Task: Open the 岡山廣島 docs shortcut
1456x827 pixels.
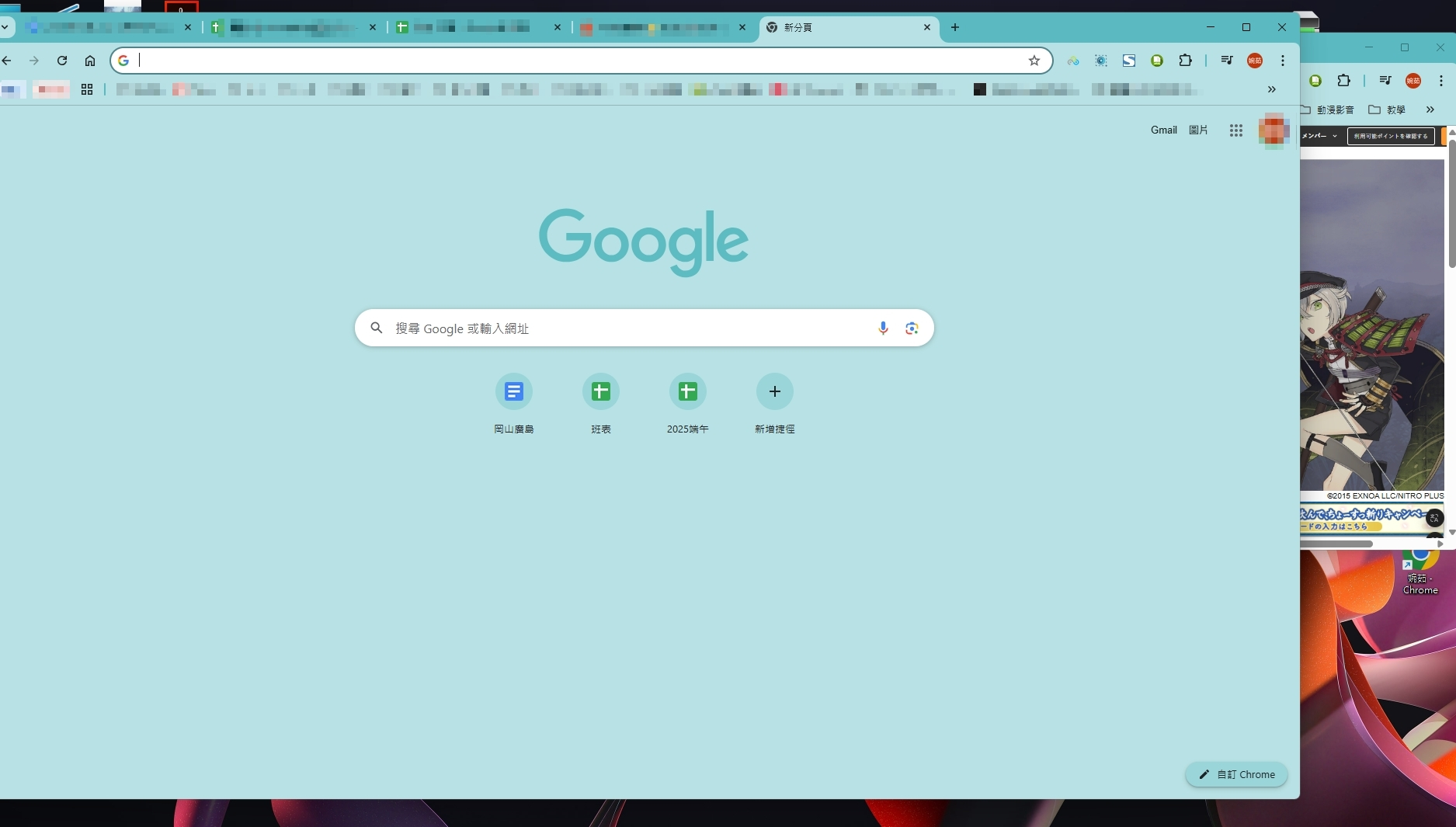Action: click(x=514, y=404)
